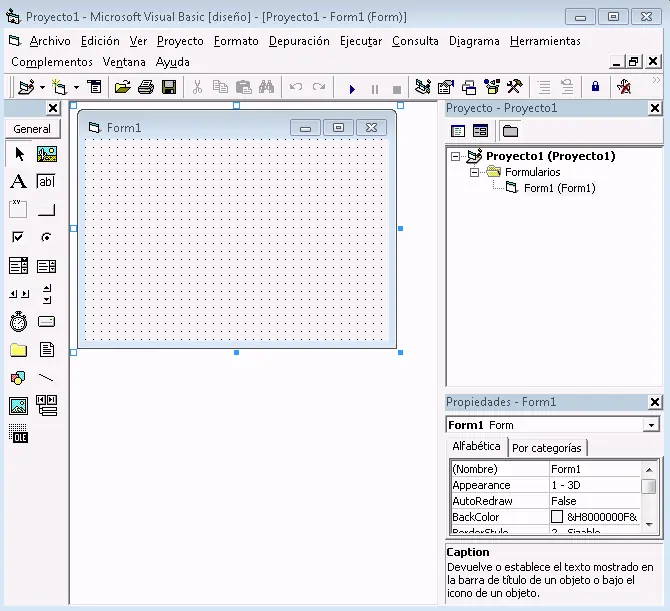Click Add Form toolbar icon
The width and height of the screenshot is (670, 611).
pyautogui.click(x=59, y=87)
